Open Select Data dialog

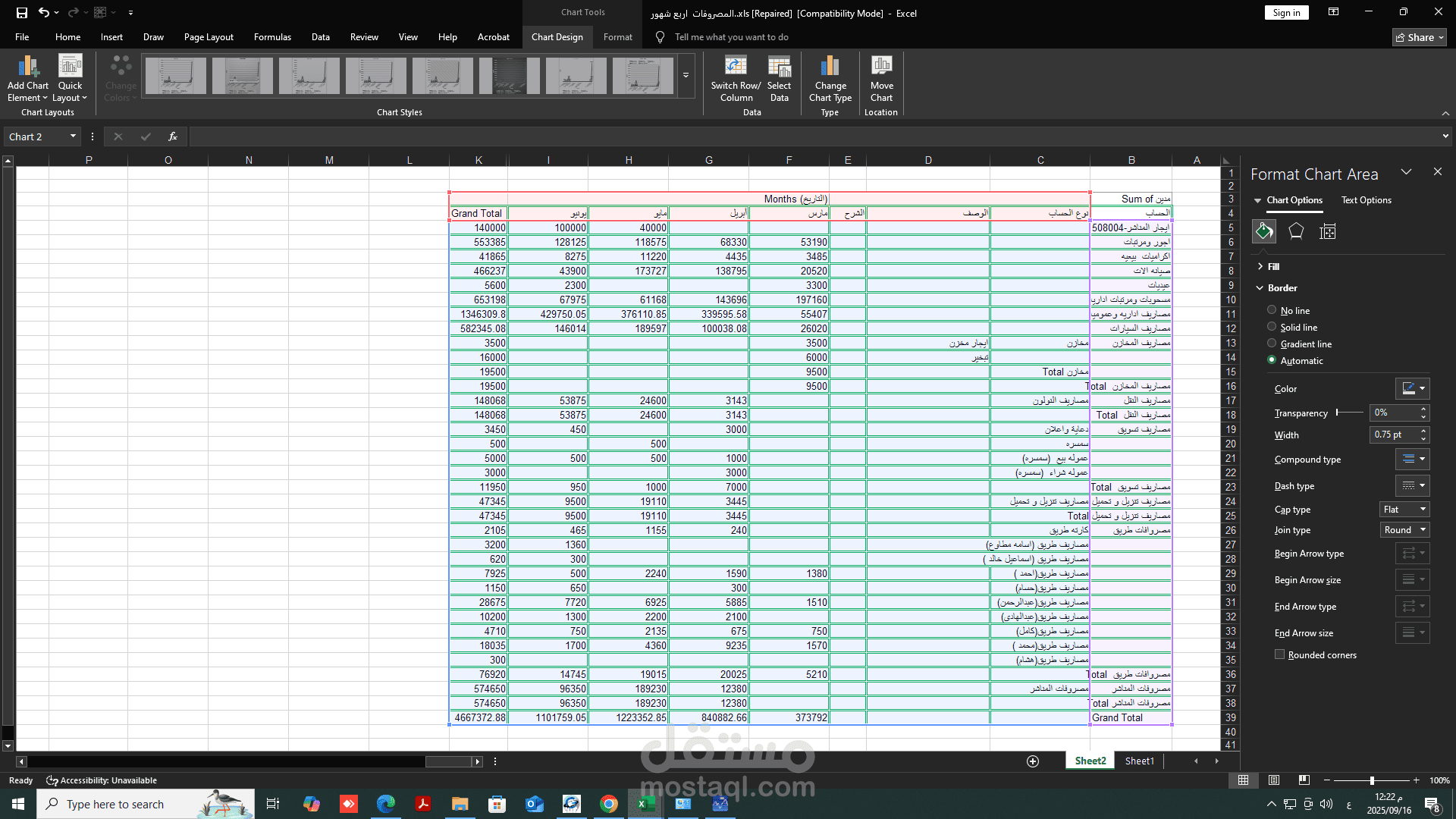click(x=779, y=79)
